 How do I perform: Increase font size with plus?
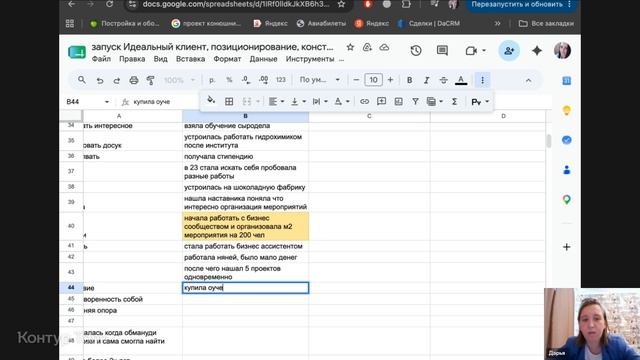click(390, 80)
